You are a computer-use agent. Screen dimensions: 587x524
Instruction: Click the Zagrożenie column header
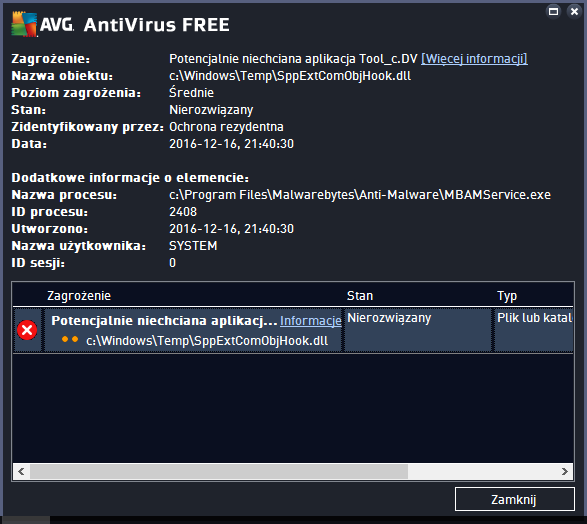tap(79, 296)
